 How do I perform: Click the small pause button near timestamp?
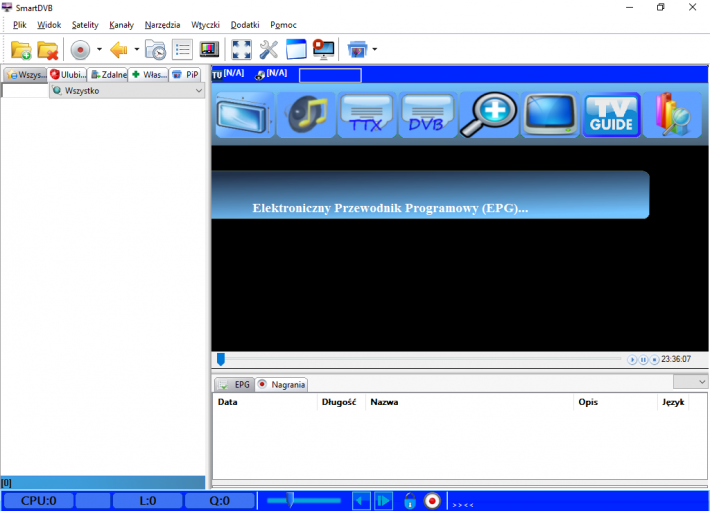643,360
